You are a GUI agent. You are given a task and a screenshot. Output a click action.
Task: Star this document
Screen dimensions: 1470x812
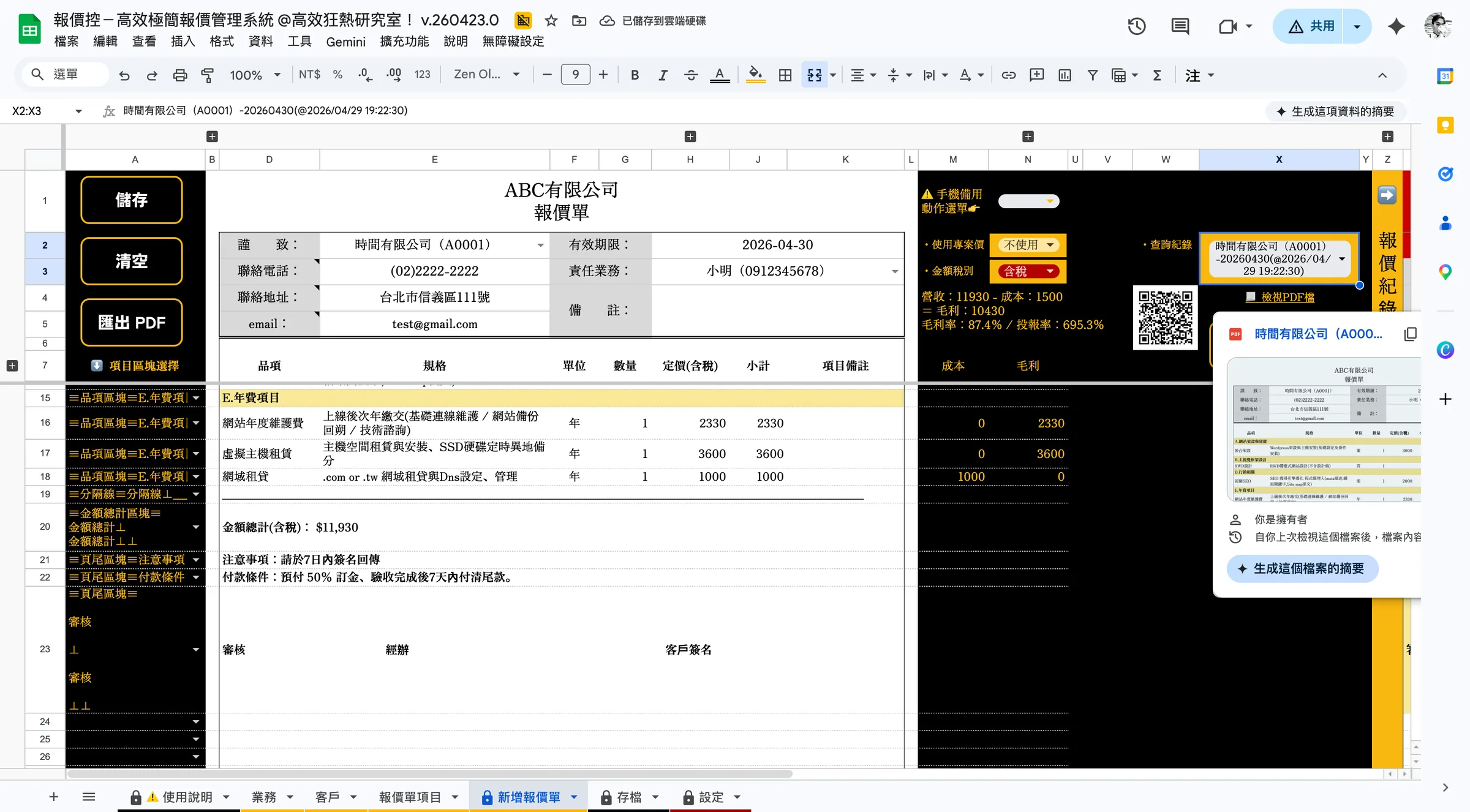(551, 21)
